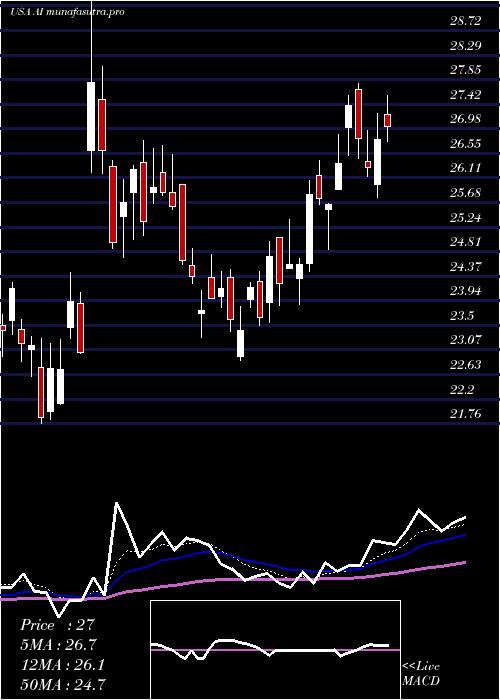Click the 26.11 price axis label
Image resolution: width=500 pixels, height=700 pixels.
click(x=466, y=168)
